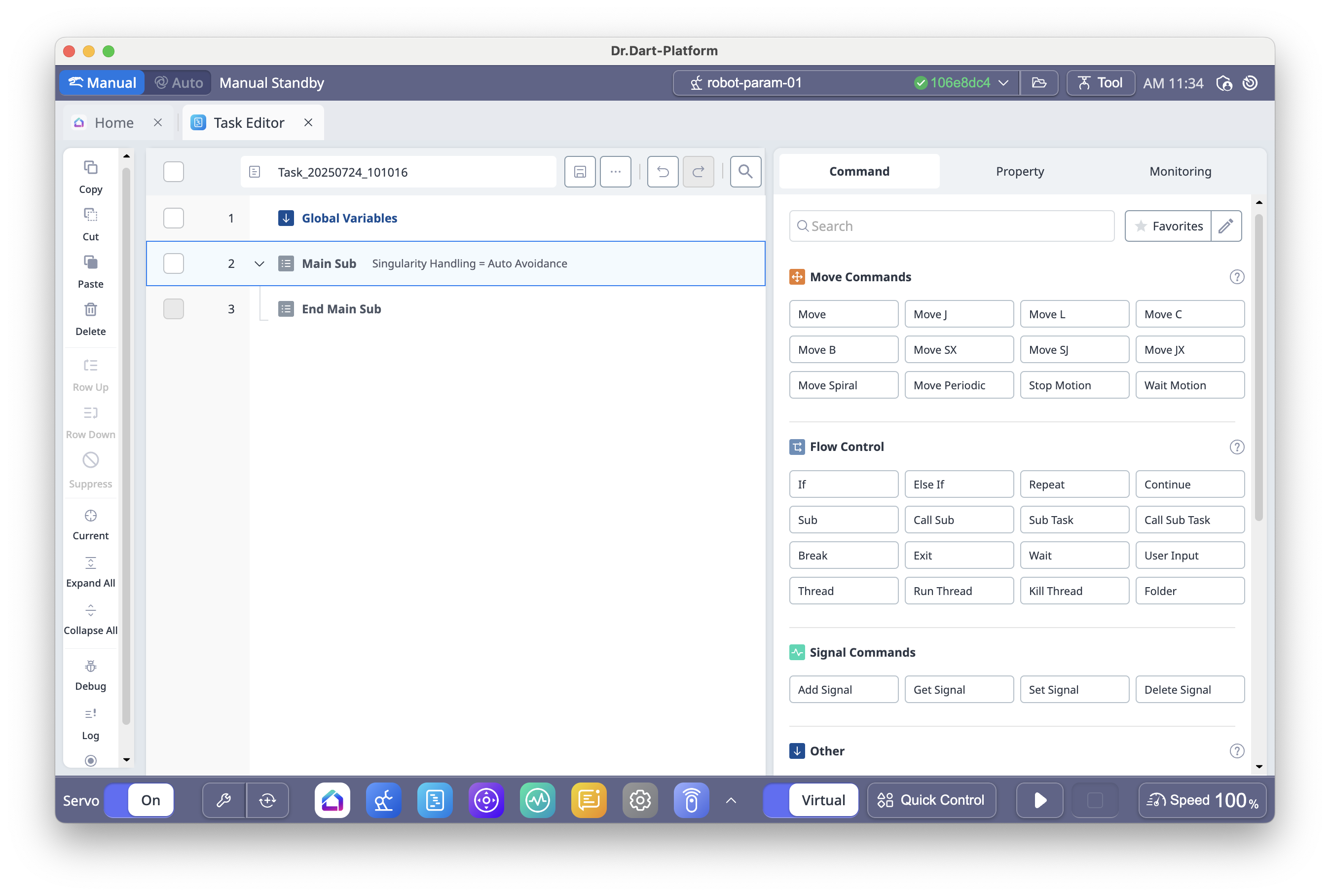Viewport: 1330px width, 896px height.
Task: Toggle the Servo On switch
Action: click(x=140, y=800)
